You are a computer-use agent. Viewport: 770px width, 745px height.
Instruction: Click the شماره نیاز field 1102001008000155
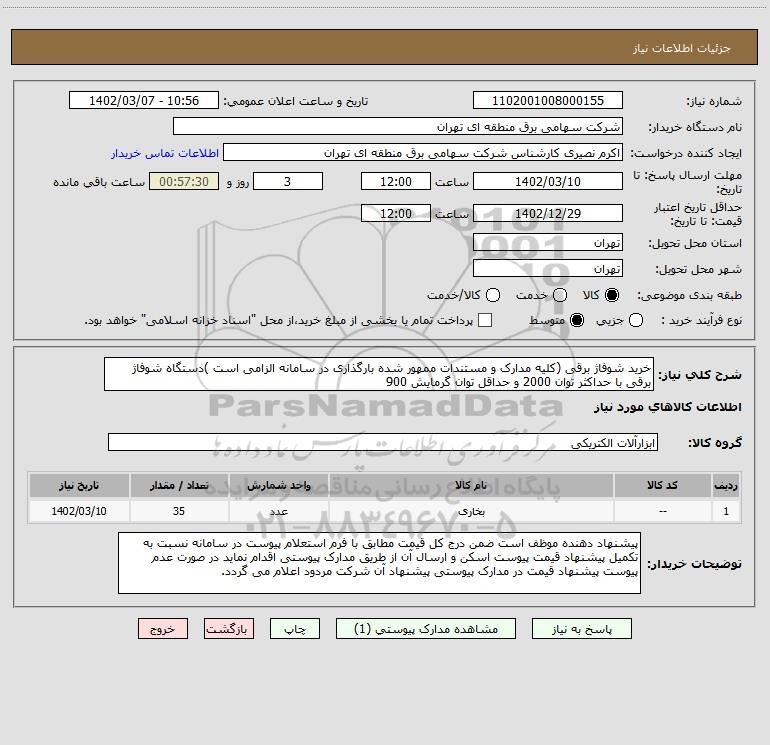(548, 101)
